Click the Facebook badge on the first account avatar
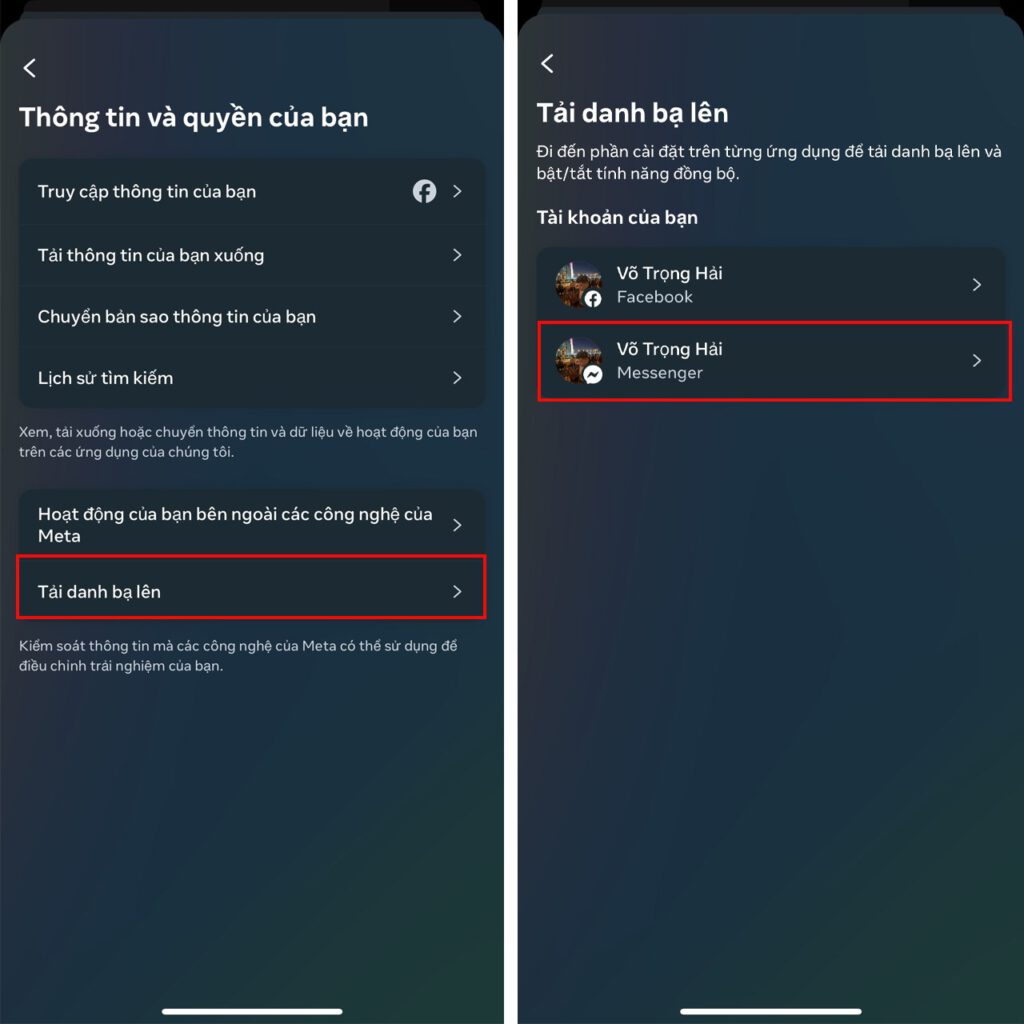 593,299
